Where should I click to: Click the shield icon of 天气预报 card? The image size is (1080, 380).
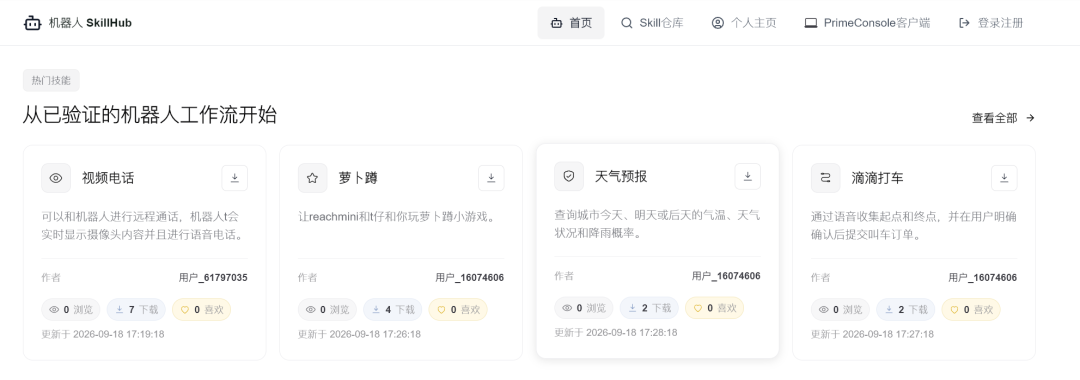click(x=569, y=176)
